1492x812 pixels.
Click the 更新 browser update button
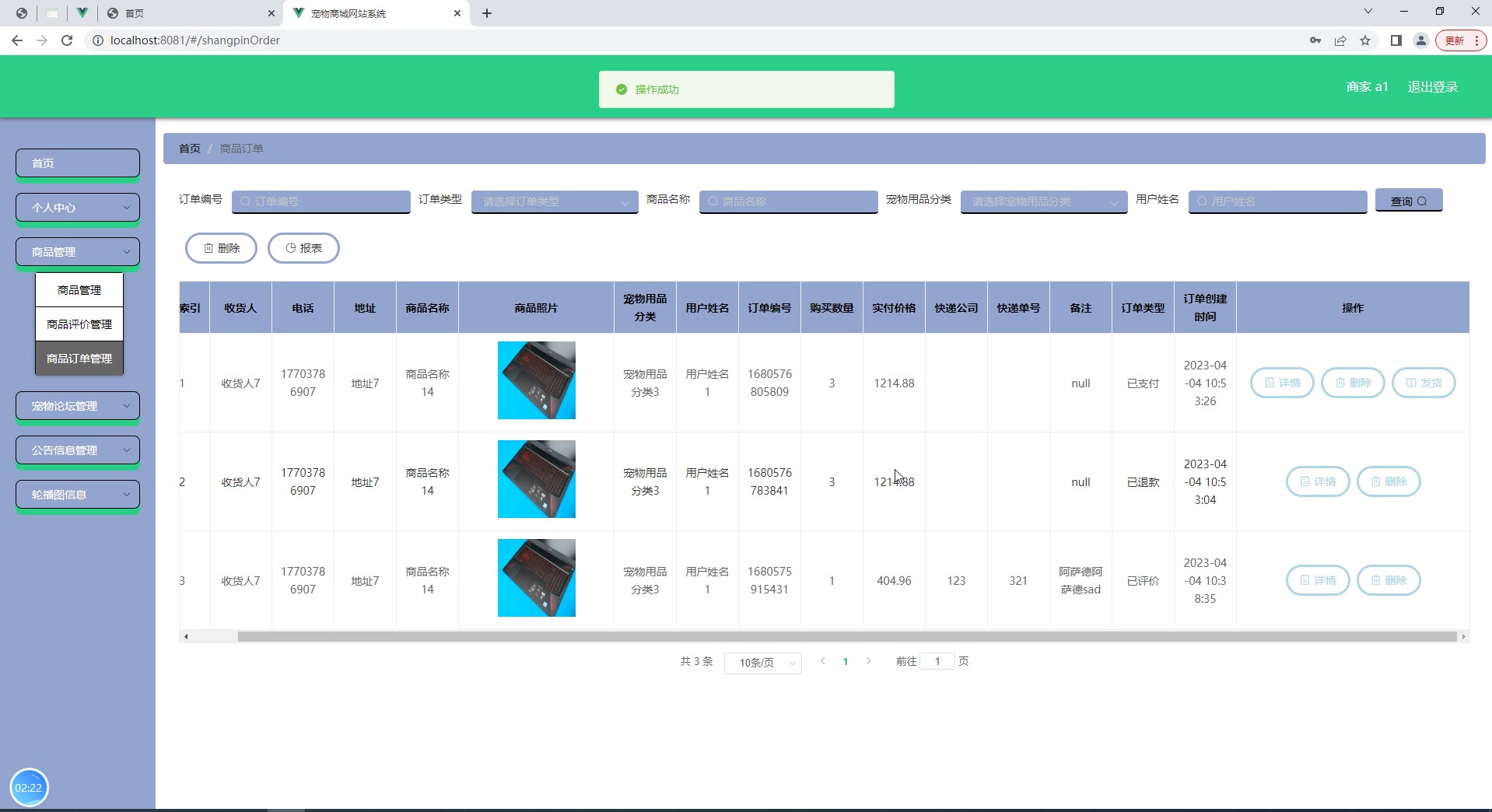click(x=1462, y=40)
